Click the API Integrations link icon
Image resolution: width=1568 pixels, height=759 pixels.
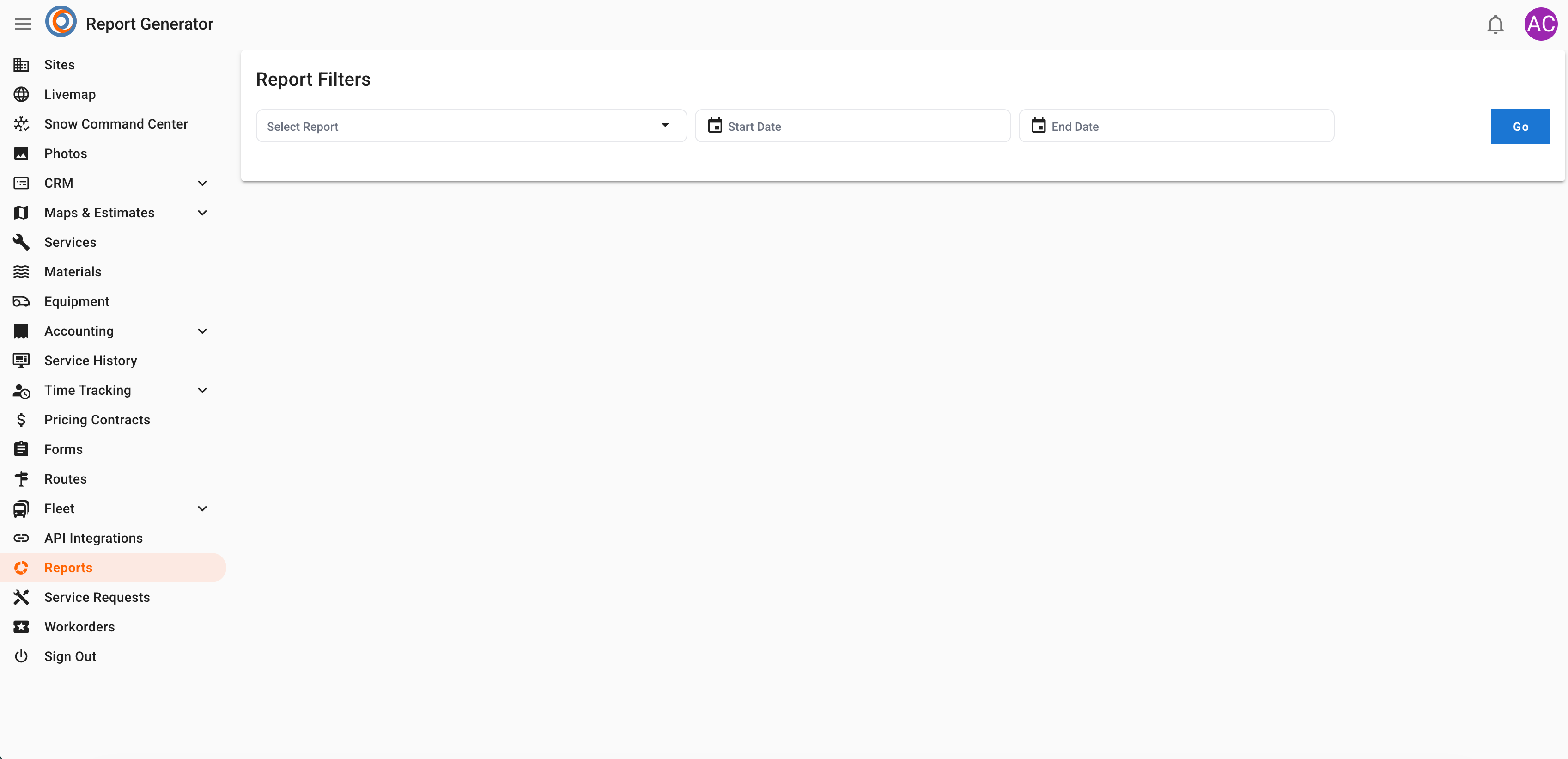(x=21, y=538)
